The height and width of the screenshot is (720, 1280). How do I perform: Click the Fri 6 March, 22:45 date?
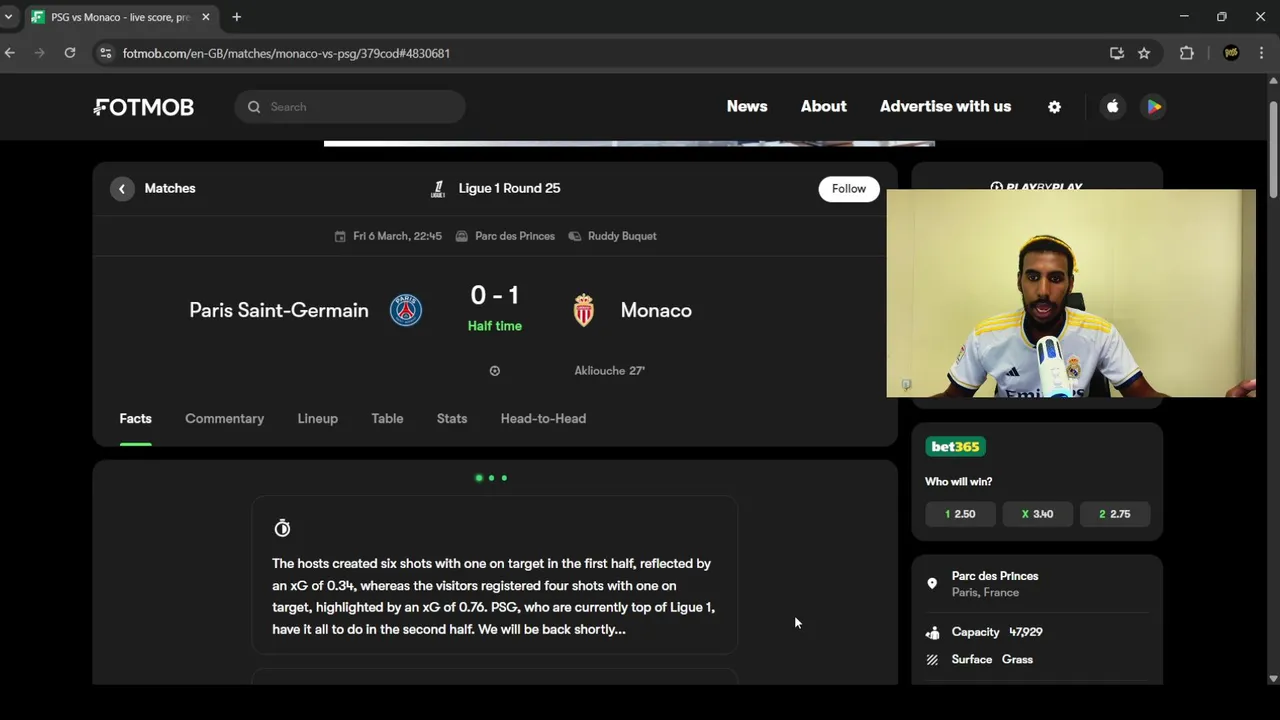coord(397,236)
